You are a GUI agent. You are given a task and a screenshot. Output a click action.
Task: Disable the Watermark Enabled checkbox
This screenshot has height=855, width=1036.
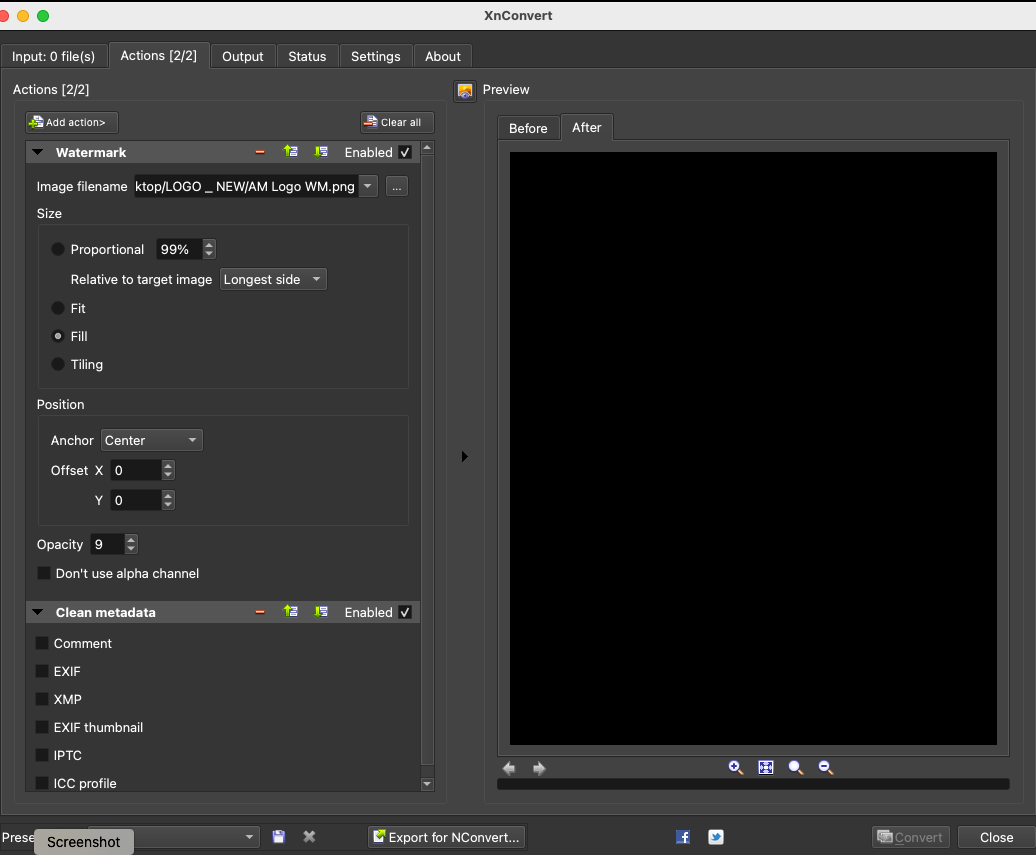coord(405,152)
